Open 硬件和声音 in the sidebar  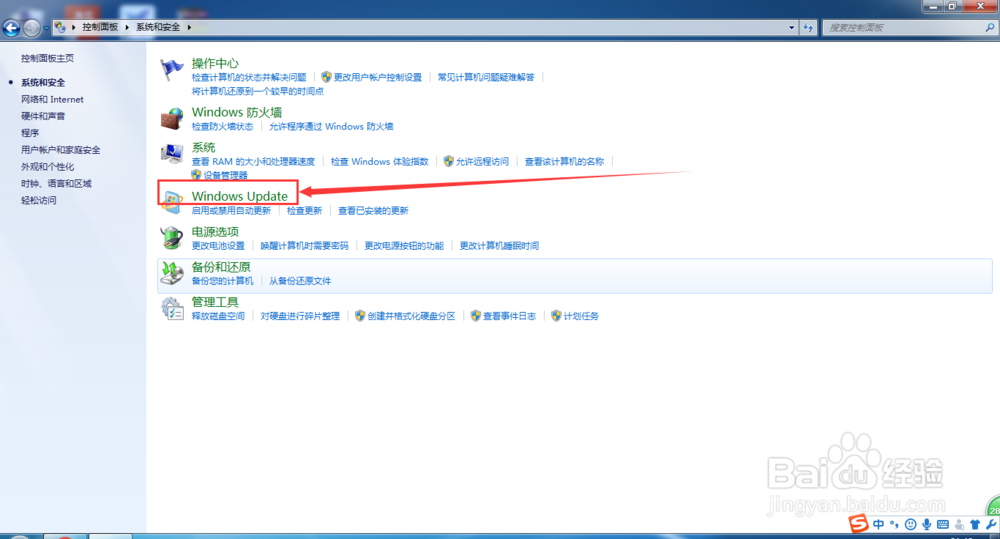tap(43, 116)
